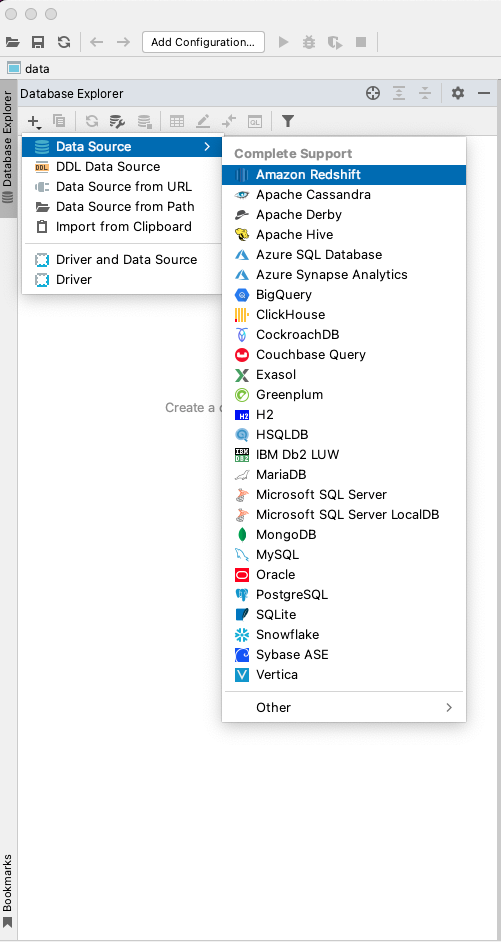
Task: Select SQLite data source
Action: [344, 615]
